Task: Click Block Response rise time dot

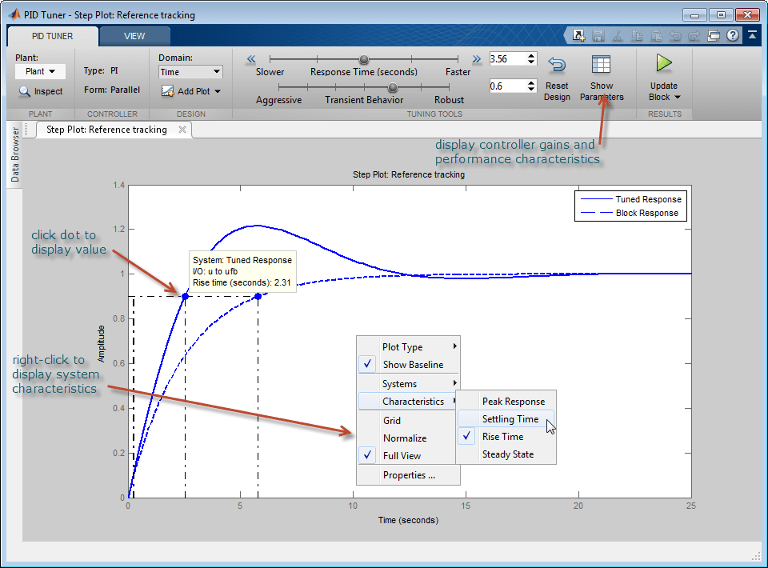Action: [x=258, y=296]
